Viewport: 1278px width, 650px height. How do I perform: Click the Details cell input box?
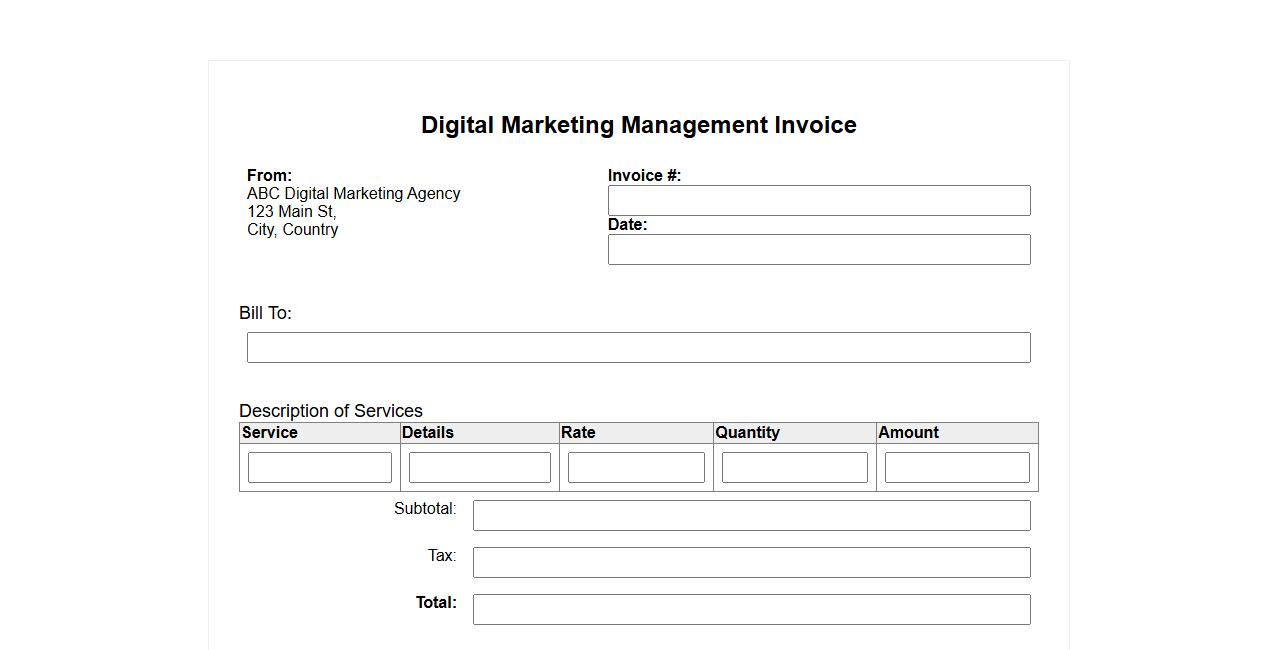coord(479,467)
